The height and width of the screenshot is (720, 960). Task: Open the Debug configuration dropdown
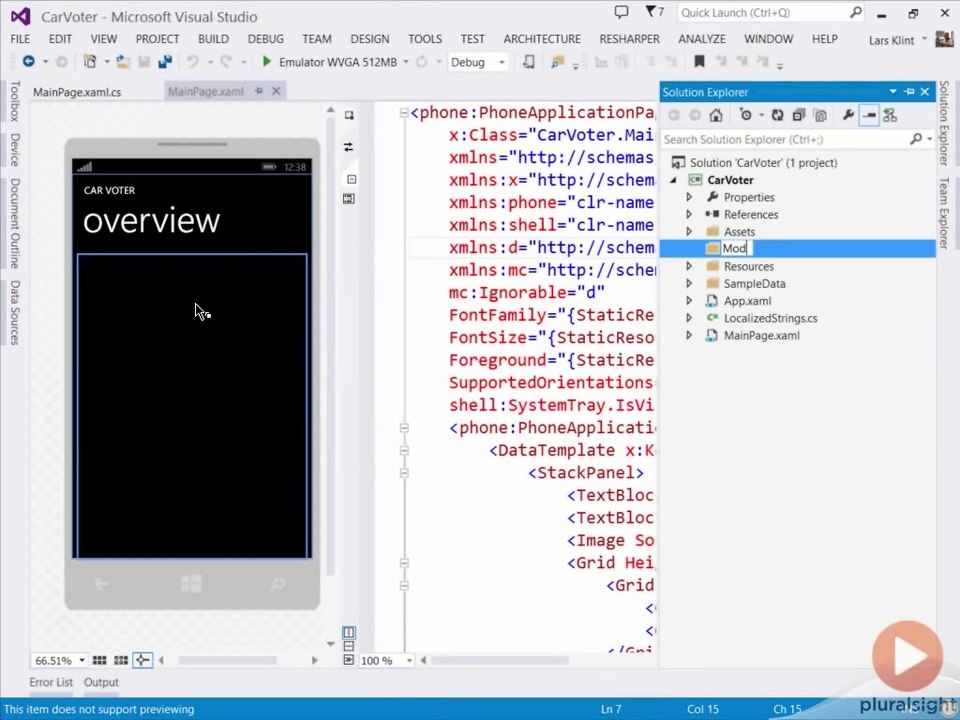click(x=501, y=62)
